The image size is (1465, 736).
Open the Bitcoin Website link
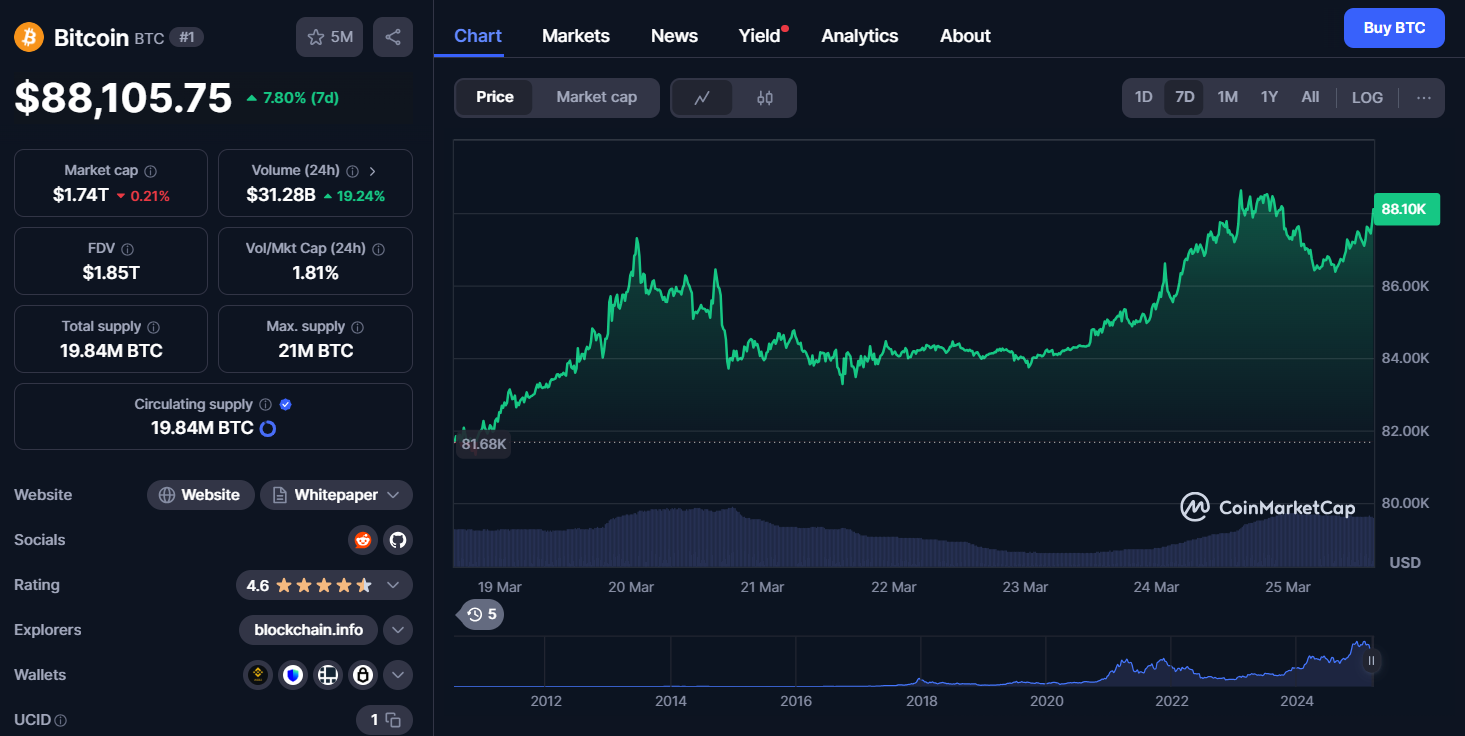[201, 495]
